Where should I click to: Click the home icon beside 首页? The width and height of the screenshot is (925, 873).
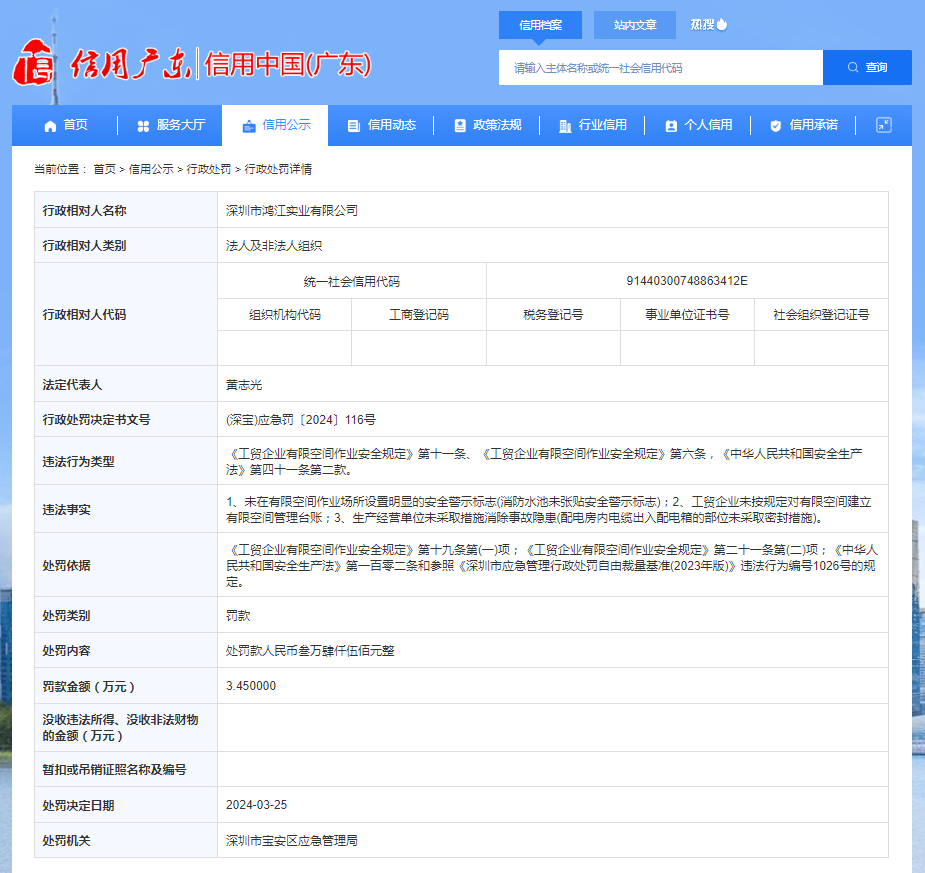click(51, 126)
